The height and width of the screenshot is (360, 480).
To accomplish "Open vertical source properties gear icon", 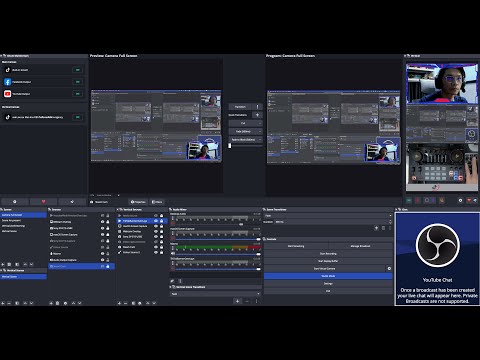I will pos(140,303).
